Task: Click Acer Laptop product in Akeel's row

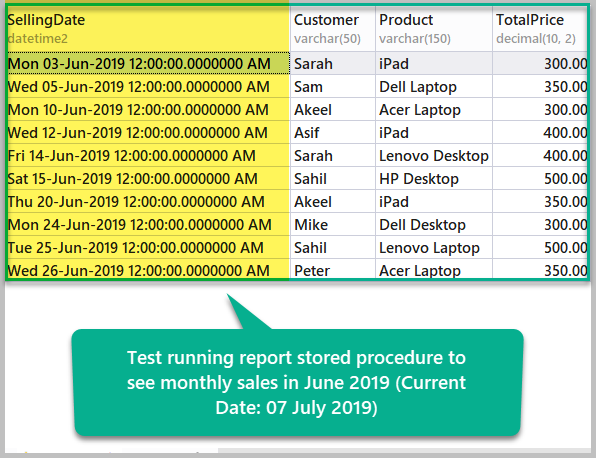Action: pos(434,109)
